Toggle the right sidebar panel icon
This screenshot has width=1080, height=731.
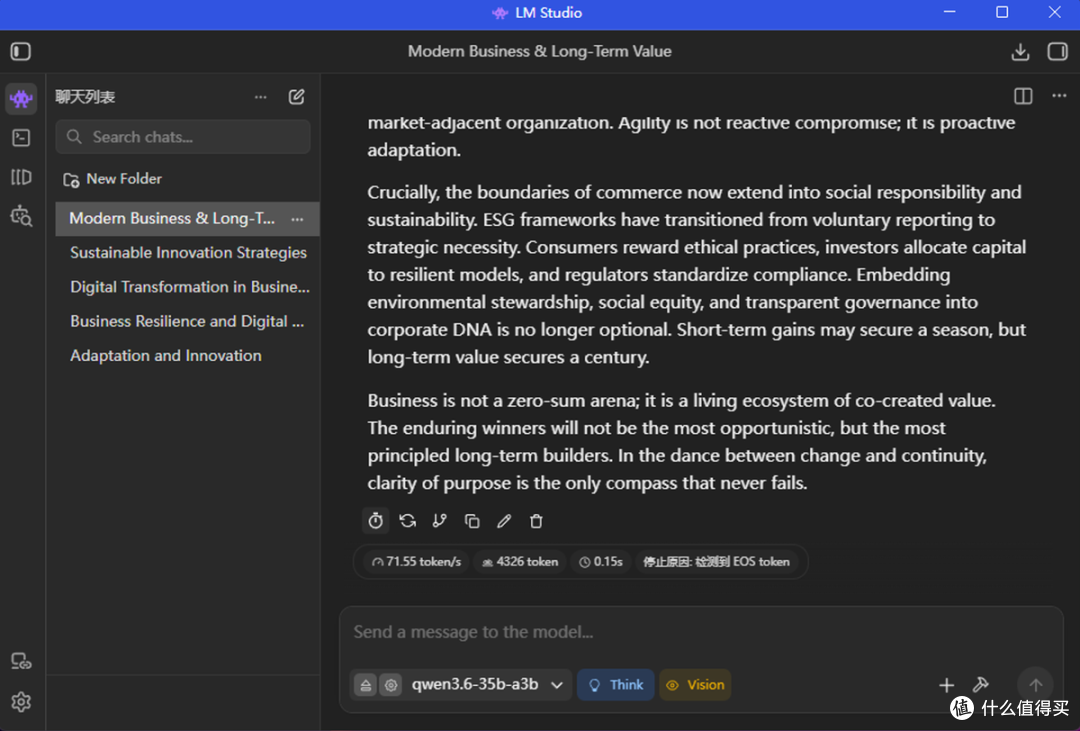click(x=1057, y=52)
